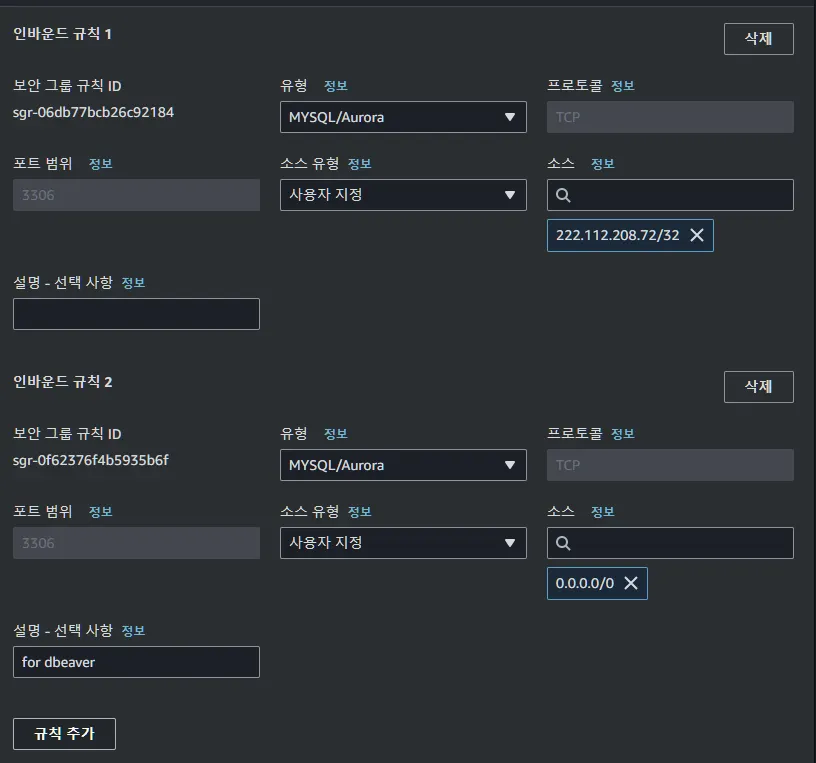Click the 규칙 추가 button

tap(64, 733)
